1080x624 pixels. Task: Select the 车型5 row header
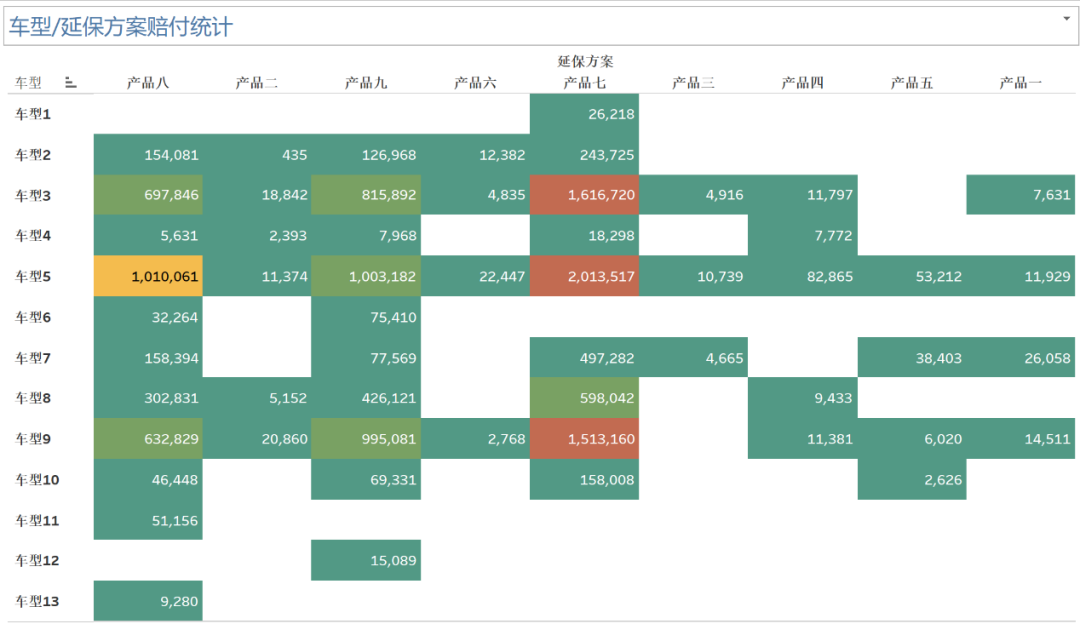(x=33, y=276)
